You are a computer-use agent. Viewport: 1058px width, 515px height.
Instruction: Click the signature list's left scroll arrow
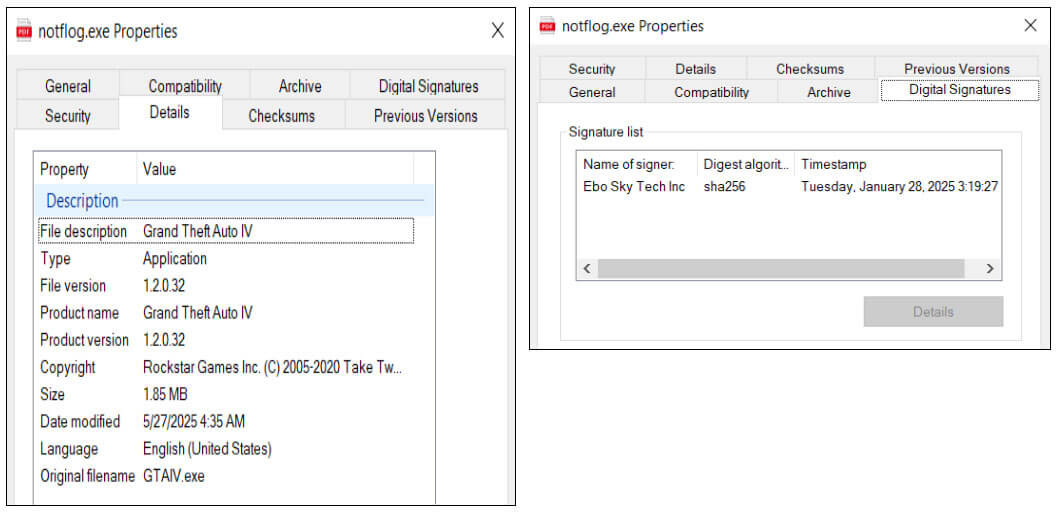point(587,269)
